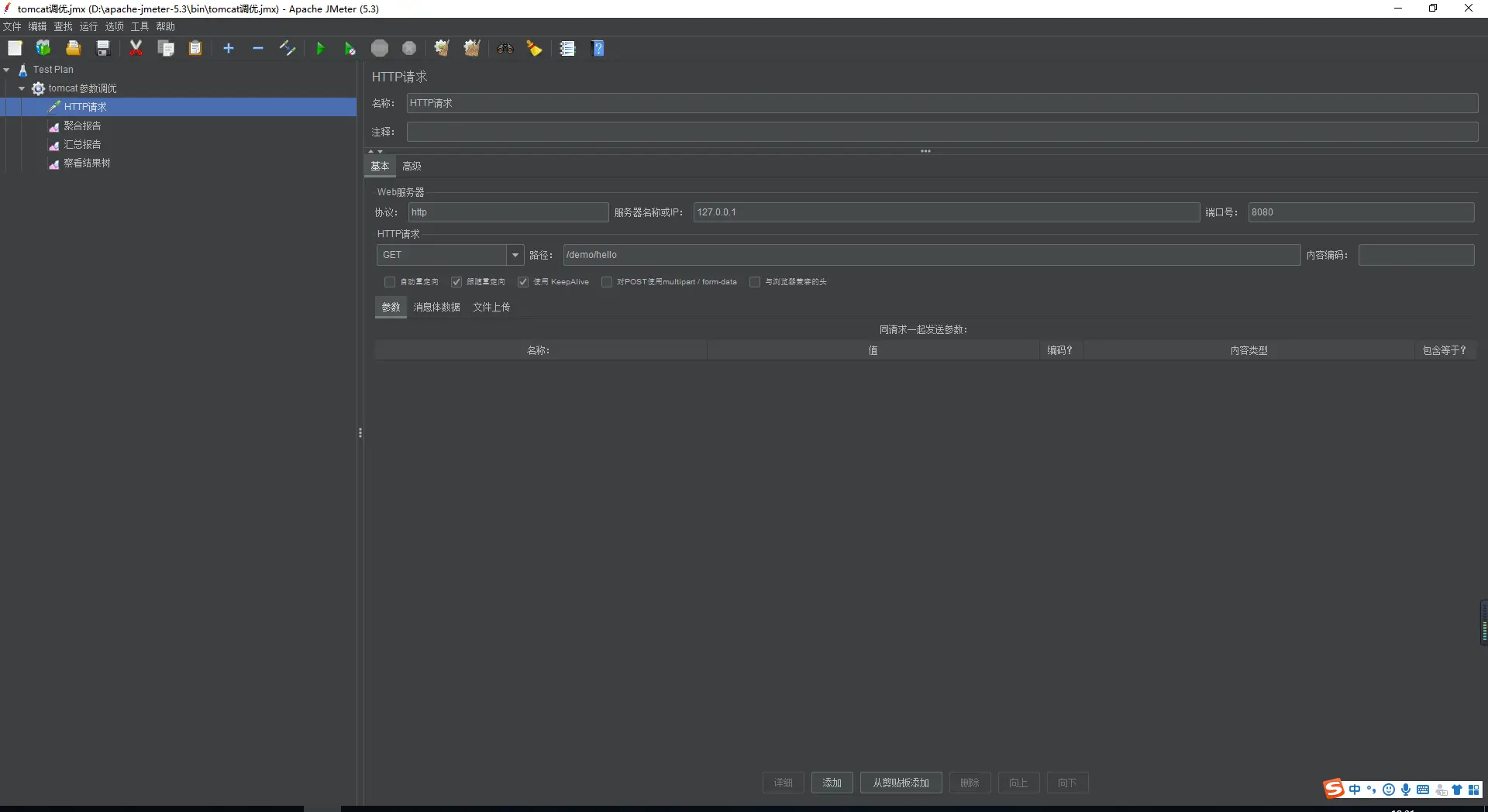Switch to the 消息体数据 tab
The width and height of the screenshot is (1488, 812).
click(437, 307)
